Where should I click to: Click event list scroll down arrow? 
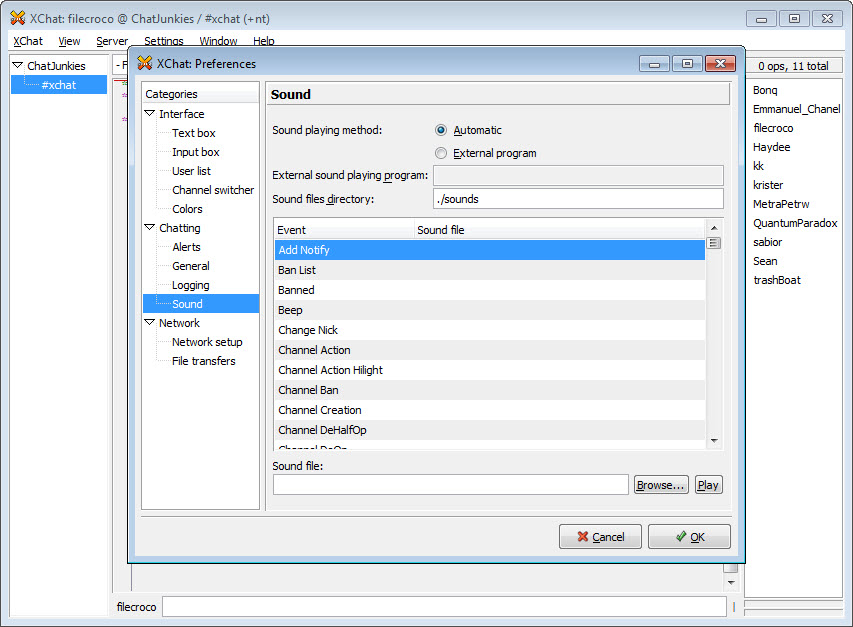(714, 440)
